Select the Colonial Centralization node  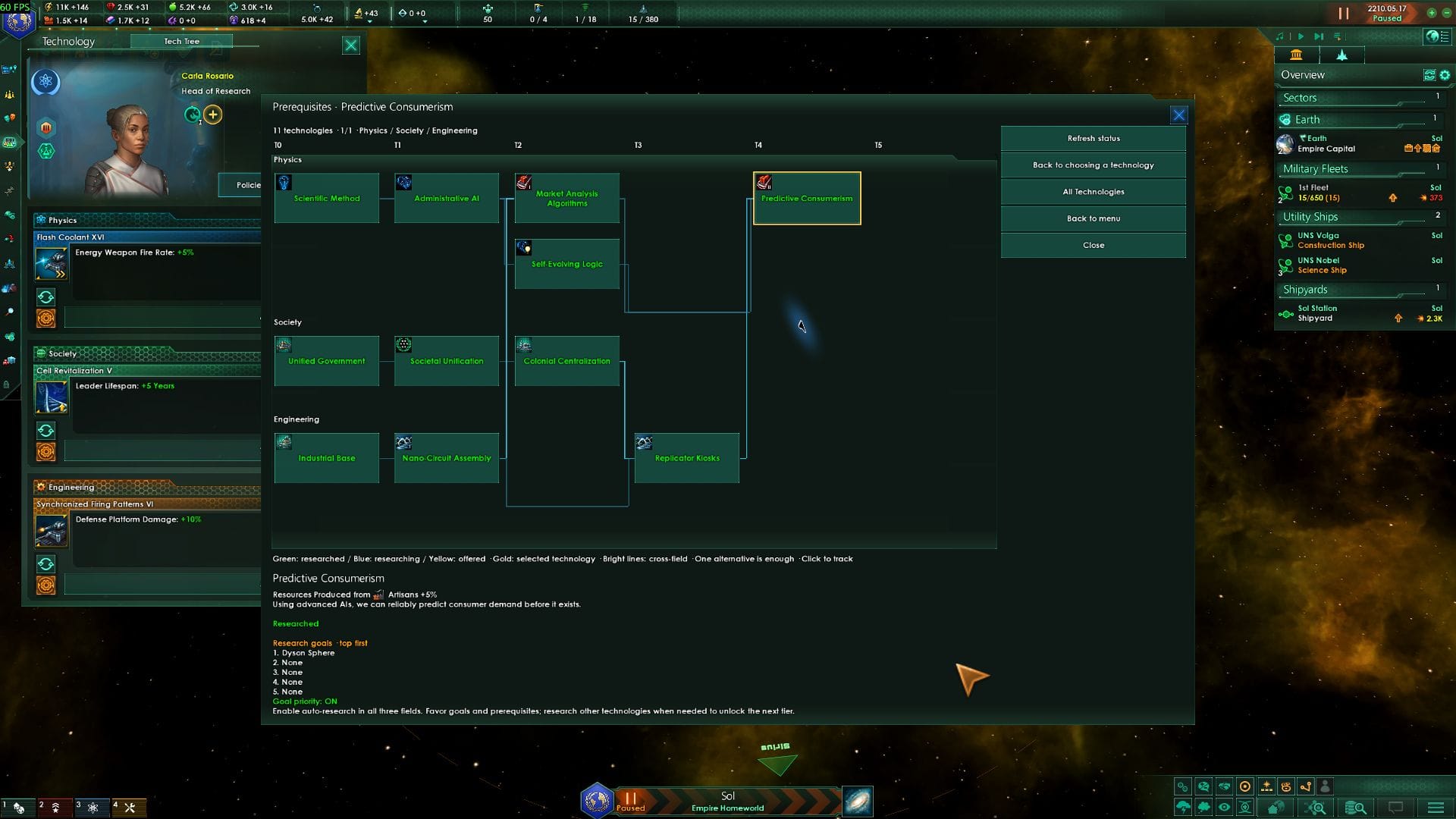(x=567, y=361)
